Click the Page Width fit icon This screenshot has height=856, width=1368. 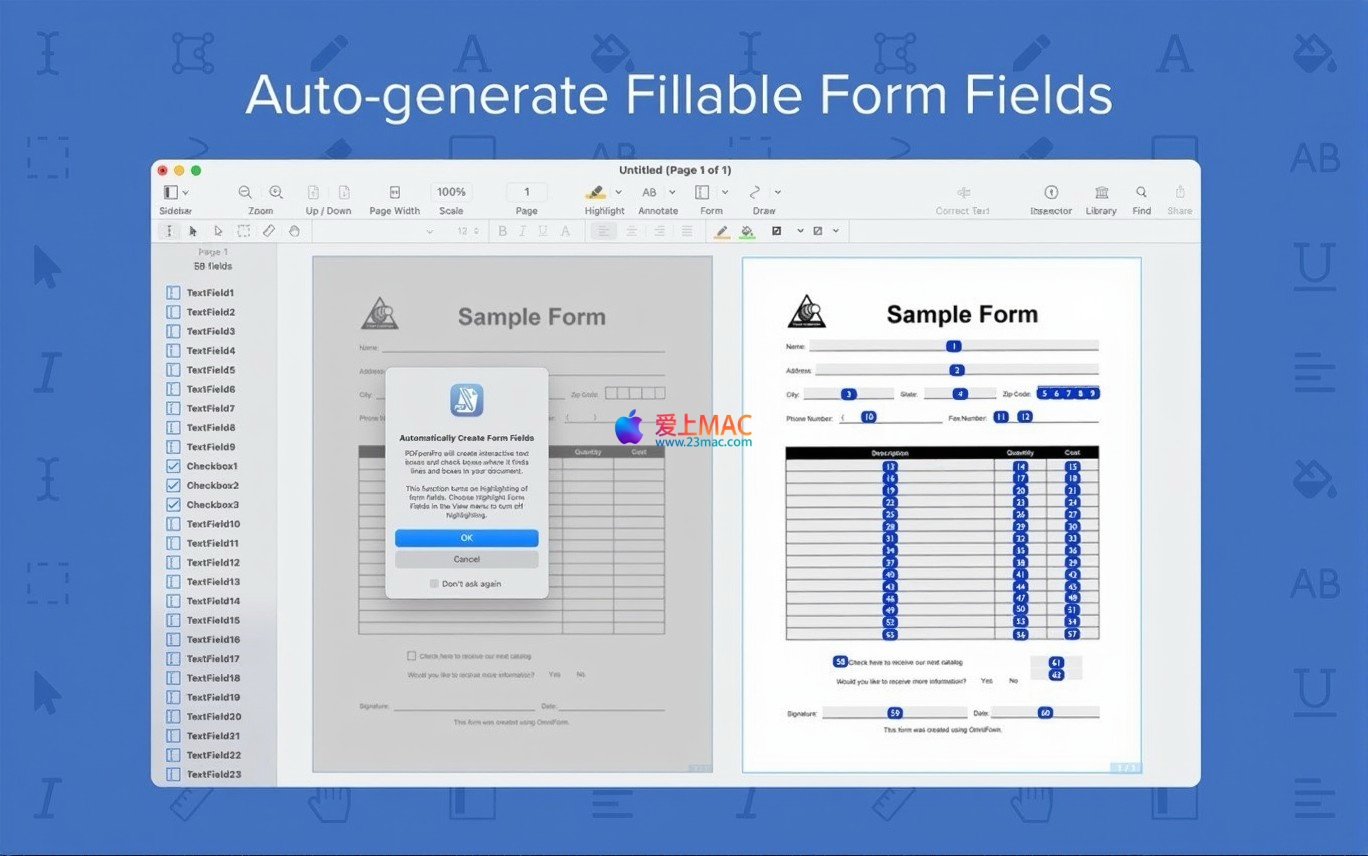394,192
